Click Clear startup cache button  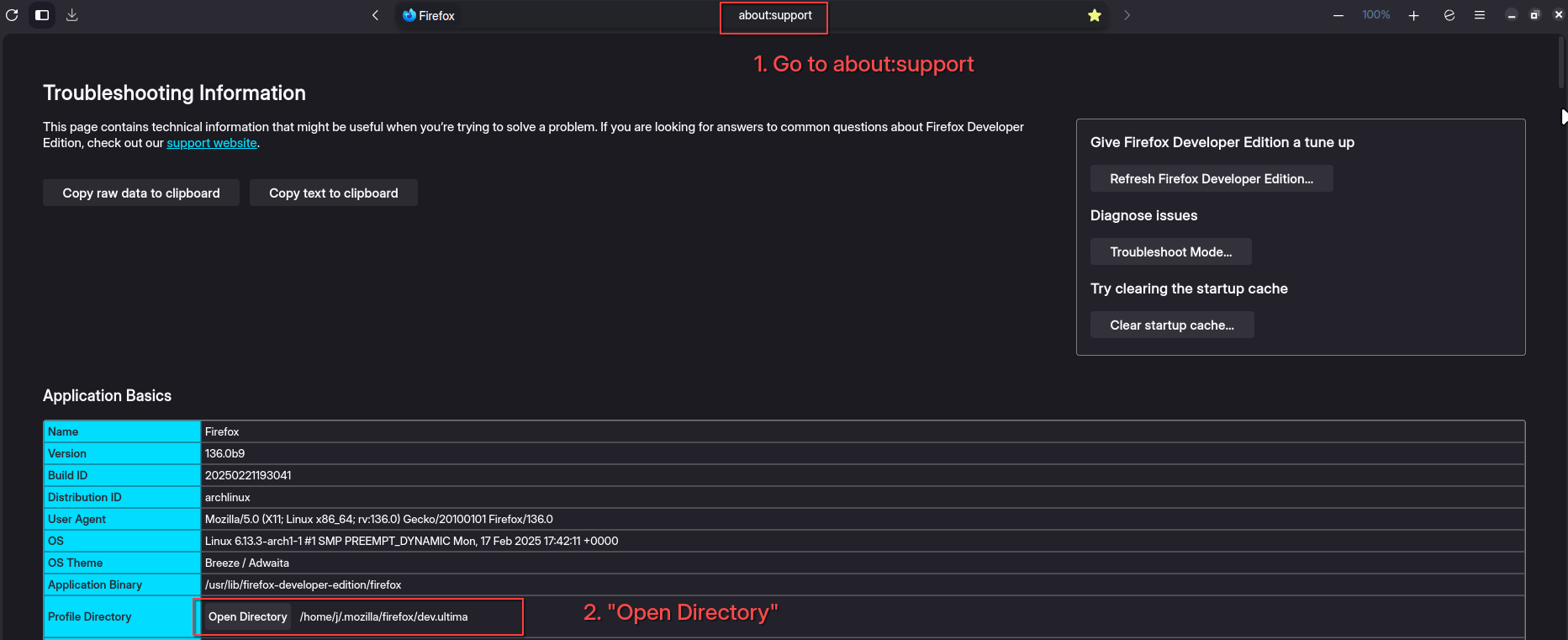pos(1172,325)
